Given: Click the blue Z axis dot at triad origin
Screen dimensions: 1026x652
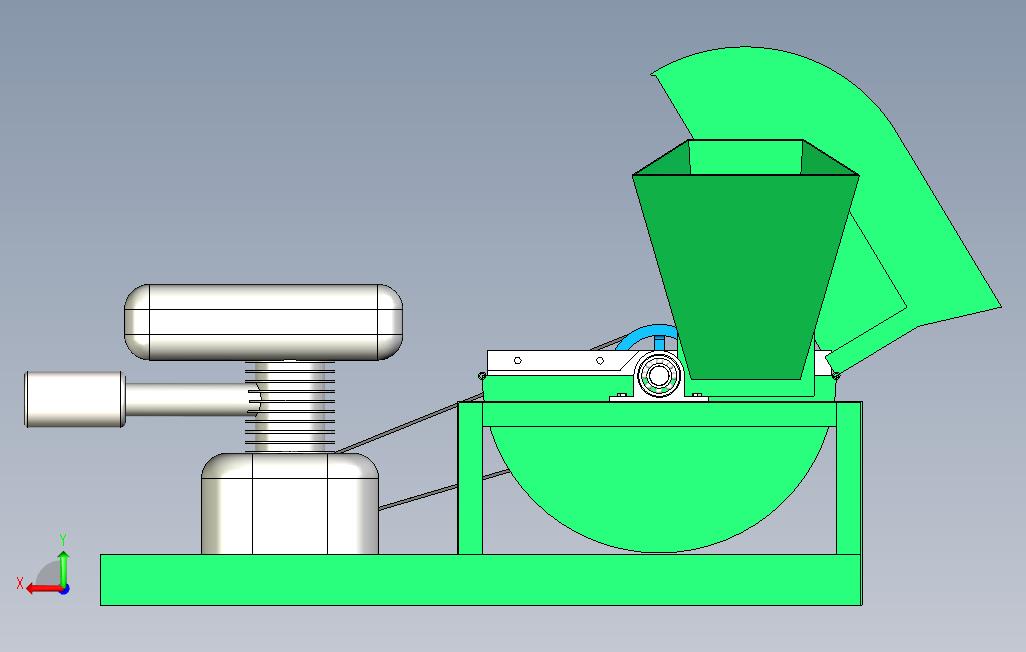Looking at the screenshot, I should click(64, 590).
